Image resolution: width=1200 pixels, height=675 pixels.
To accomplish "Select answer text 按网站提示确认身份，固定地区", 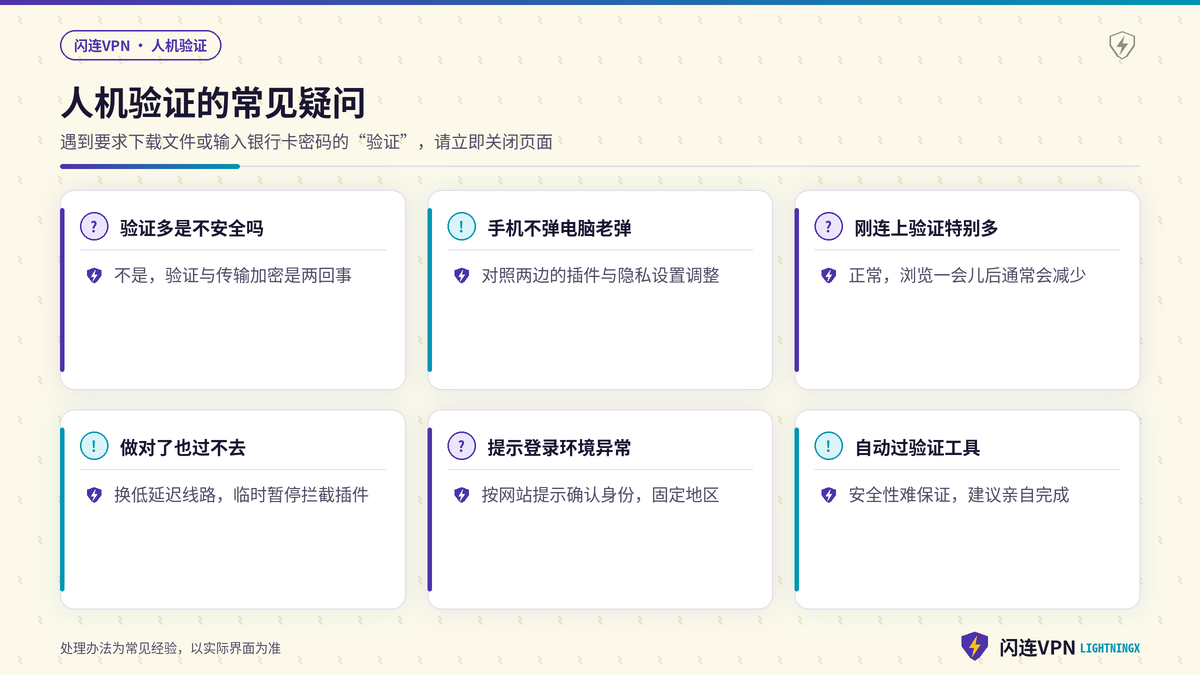I will coord(600,495).
